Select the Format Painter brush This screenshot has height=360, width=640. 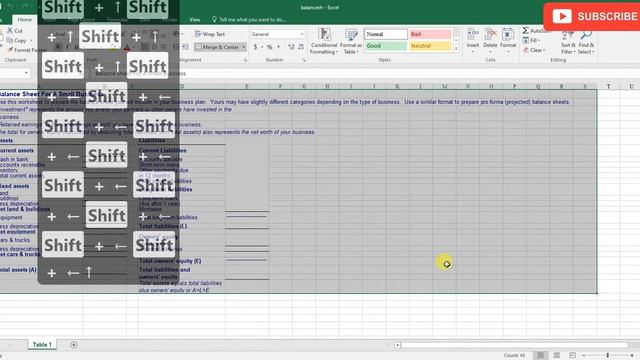coord(10,50)
